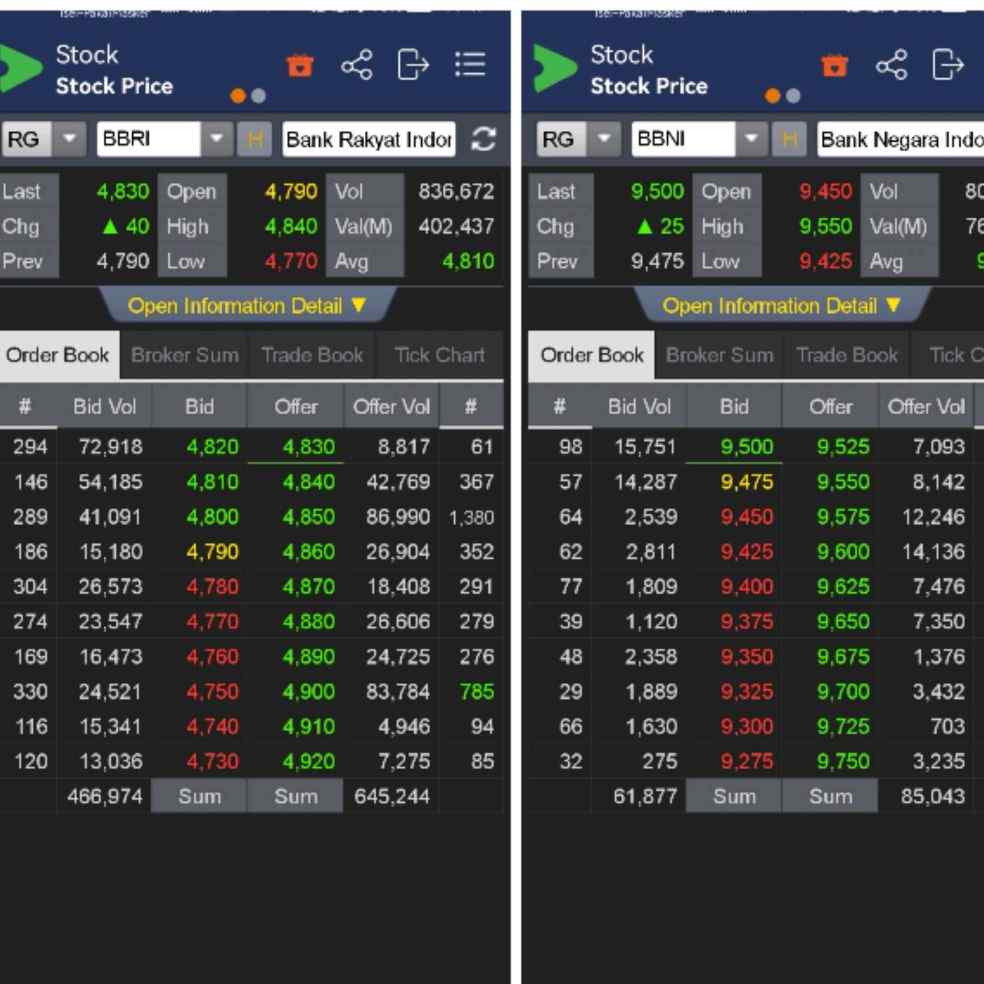The width and height of the screenshot is (984, 984).
Task: Click the Bank Rakyat Indonesia name field
Action: click(368, 139)
